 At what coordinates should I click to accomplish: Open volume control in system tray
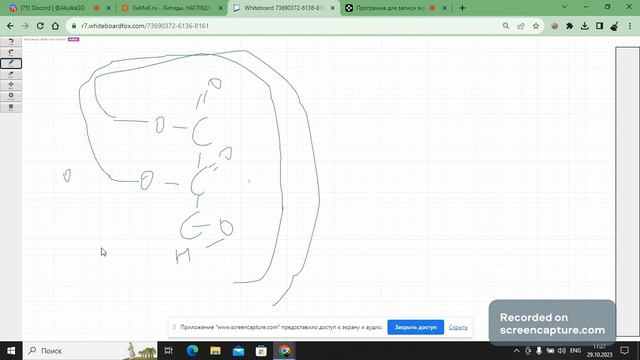(562, 351)
